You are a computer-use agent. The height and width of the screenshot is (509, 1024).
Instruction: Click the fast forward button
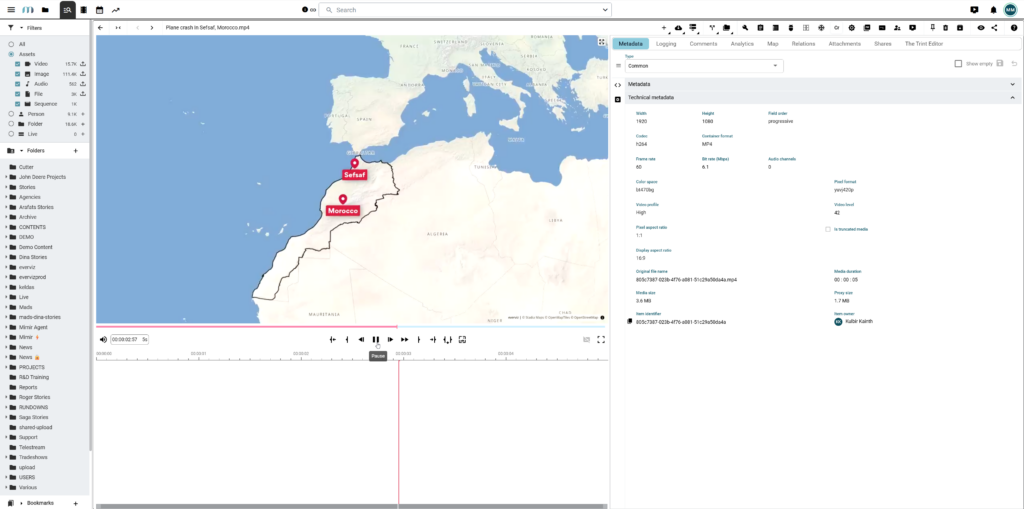(404, 340)
